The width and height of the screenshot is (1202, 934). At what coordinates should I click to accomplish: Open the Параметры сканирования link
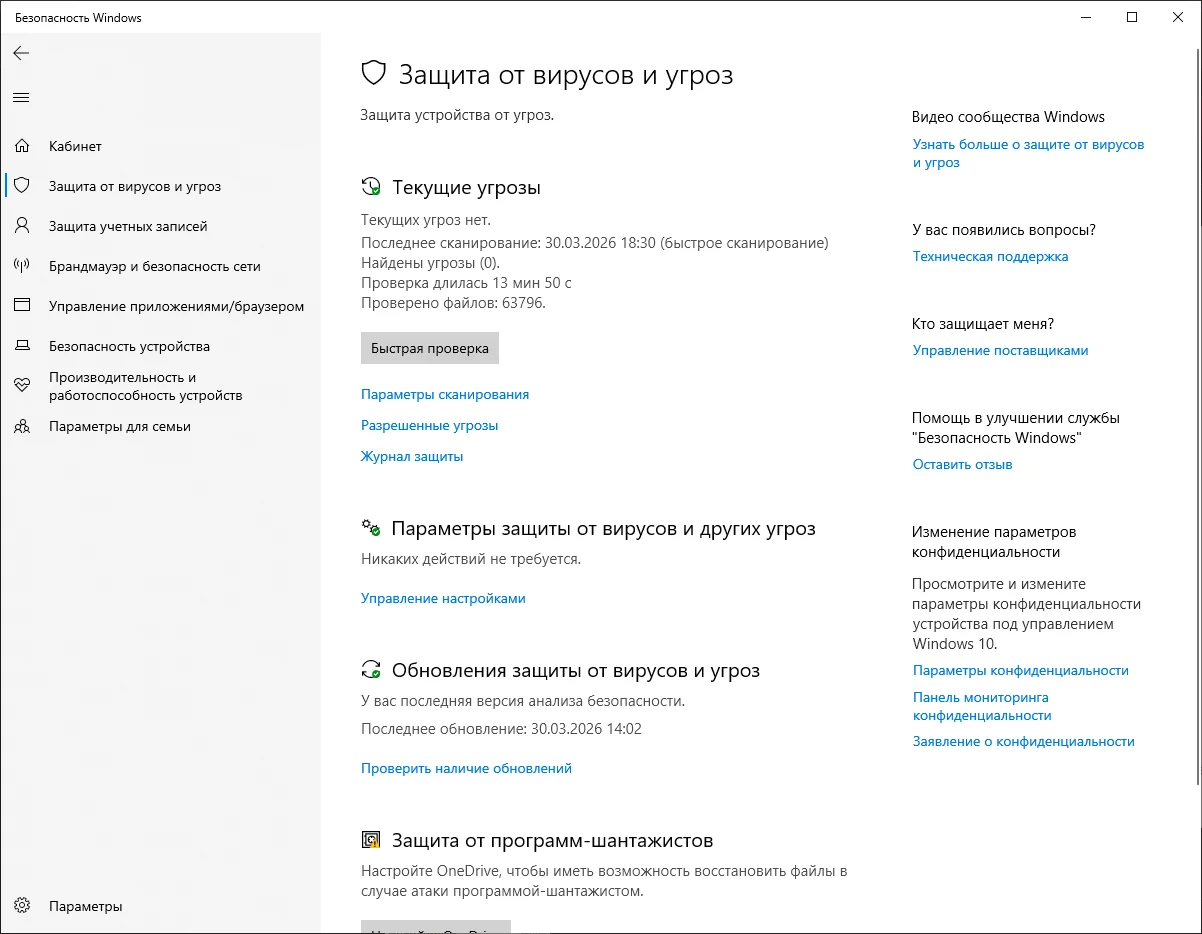click(445, 394)
